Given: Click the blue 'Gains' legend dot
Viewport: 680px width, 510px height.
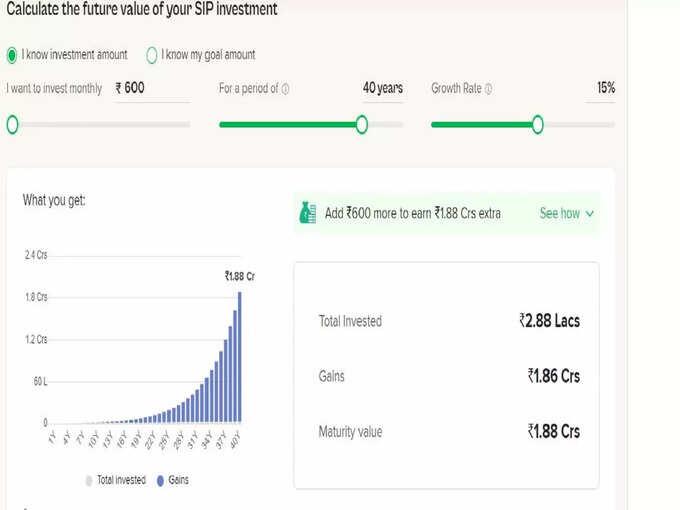Looking at the screenshot, I should tap(161, 480).
